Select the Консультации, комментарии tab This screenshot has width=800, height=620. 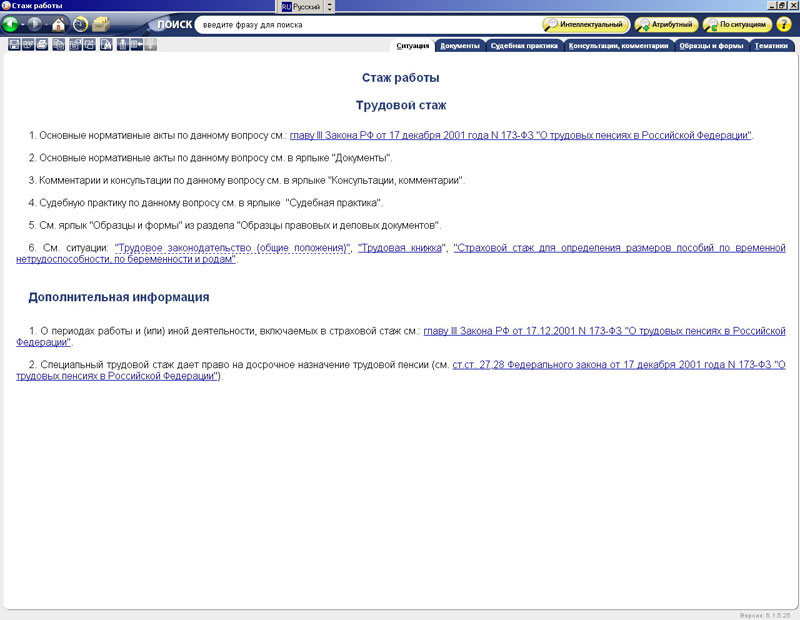tap(618, 46)
